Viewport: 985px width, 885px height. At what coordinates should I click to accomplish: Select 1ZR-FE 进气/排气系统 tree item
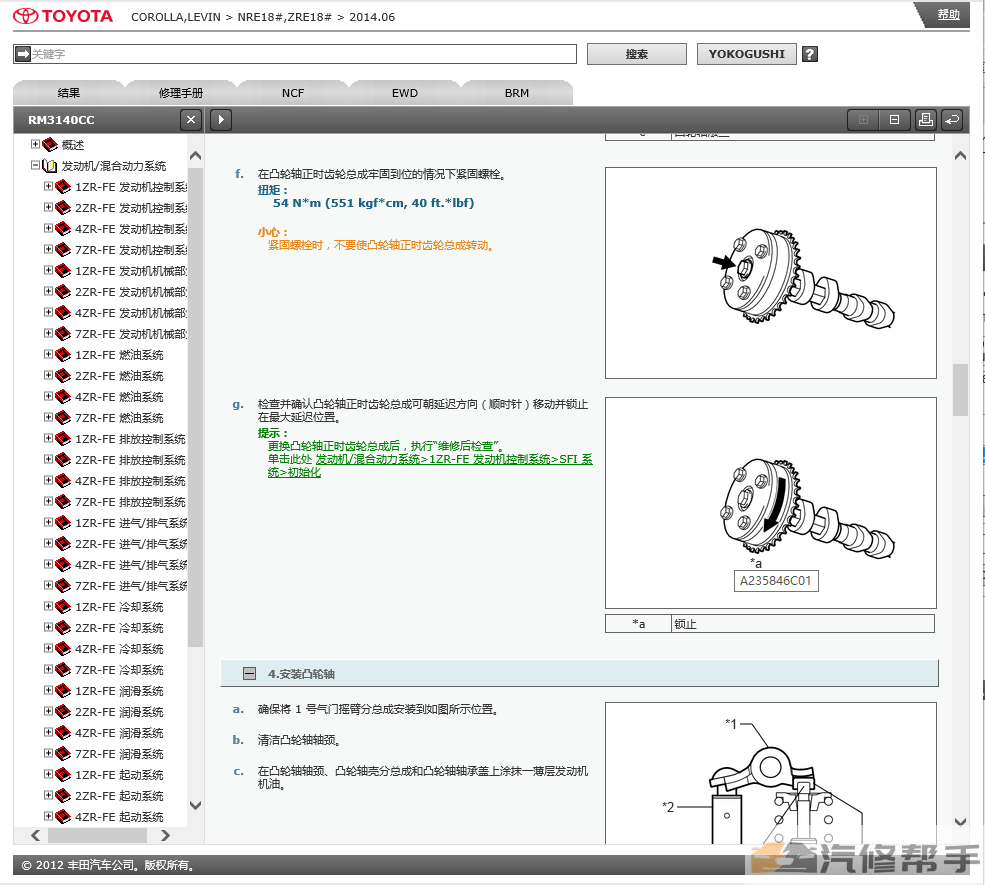(x=131, y=523)
